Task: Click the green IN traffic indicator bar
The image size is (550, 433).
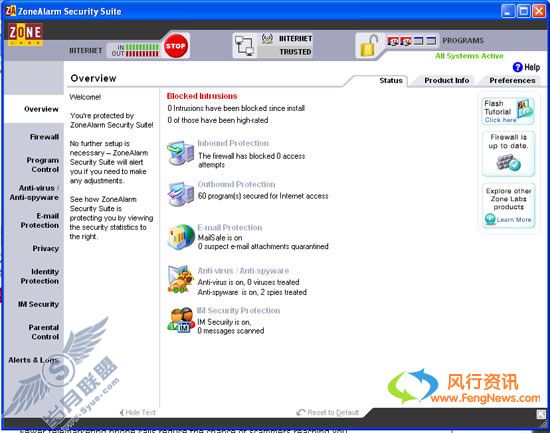Action: 142,47
